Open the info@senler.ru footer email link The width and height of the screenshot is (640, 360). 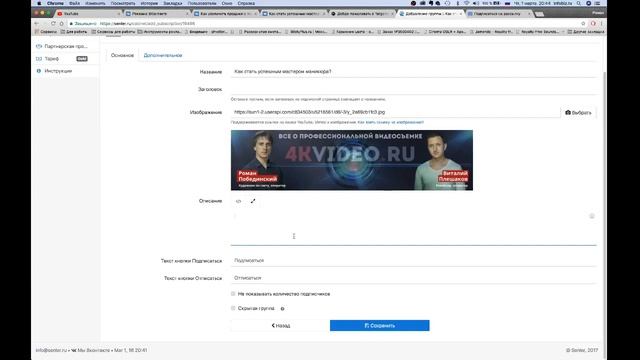pyautogui.click(x=51, y=350)
